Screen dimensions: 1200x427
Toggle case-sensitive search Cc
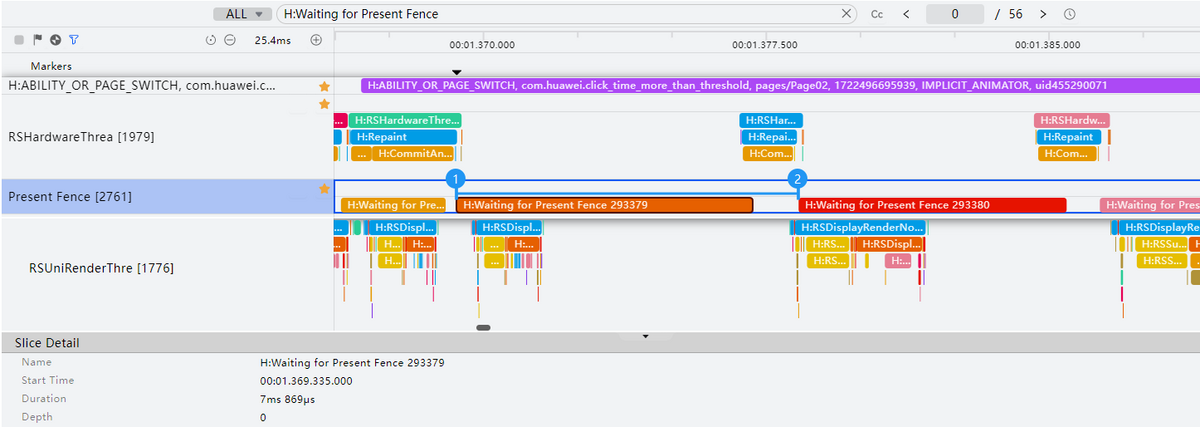[877, 14]
